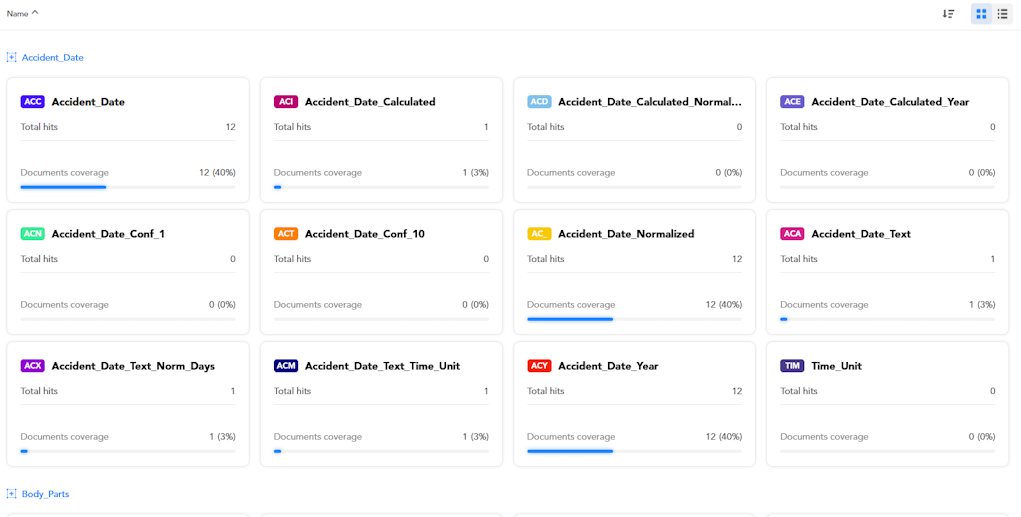Click the sort order icon
Viewport: 1021px width, 517px height.
948,14
